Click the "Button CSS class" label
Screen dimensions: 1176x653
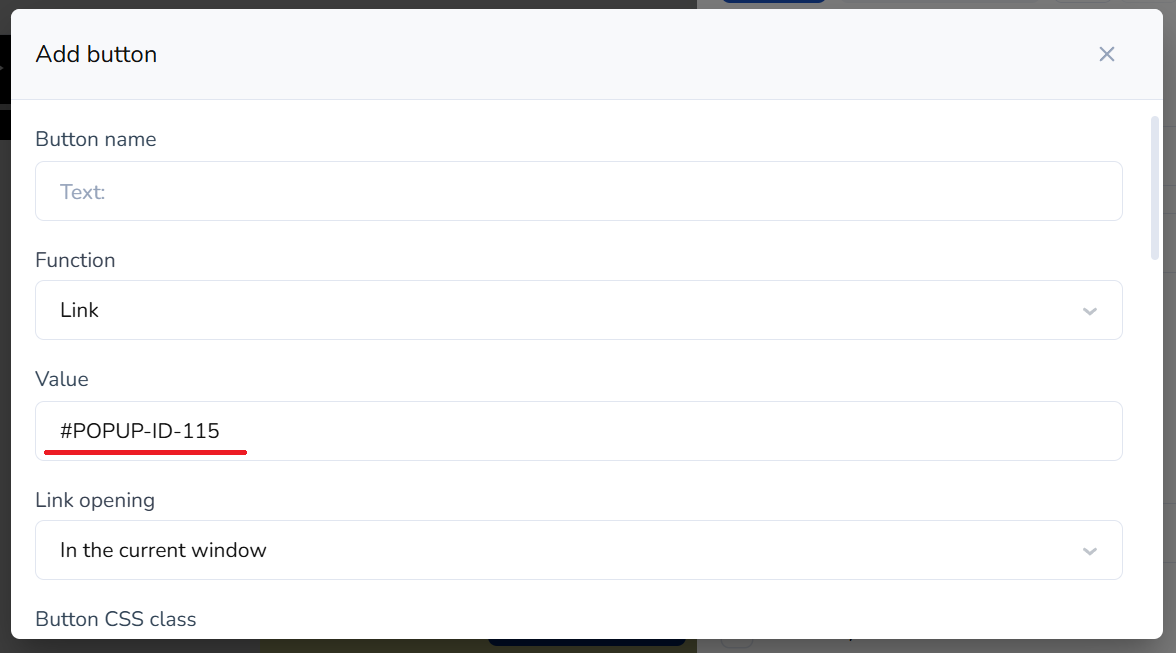click(x=116, y=619)
